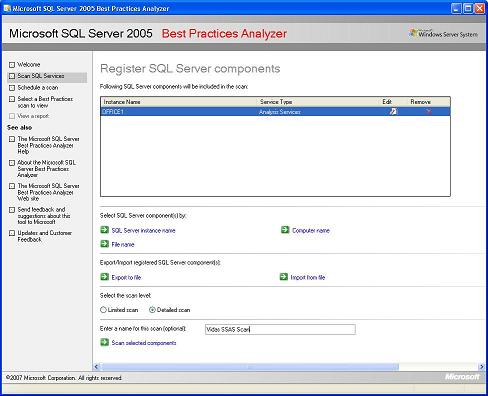Click the Analysis Services cell
Image resolution: width=488 pixels, height=396 pixels.
[x=280, y=112]
